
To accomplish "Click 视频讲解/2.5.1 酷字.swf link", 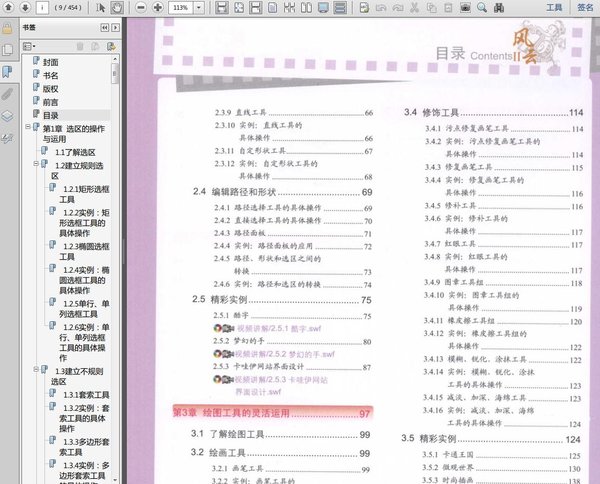I will 279,328.
